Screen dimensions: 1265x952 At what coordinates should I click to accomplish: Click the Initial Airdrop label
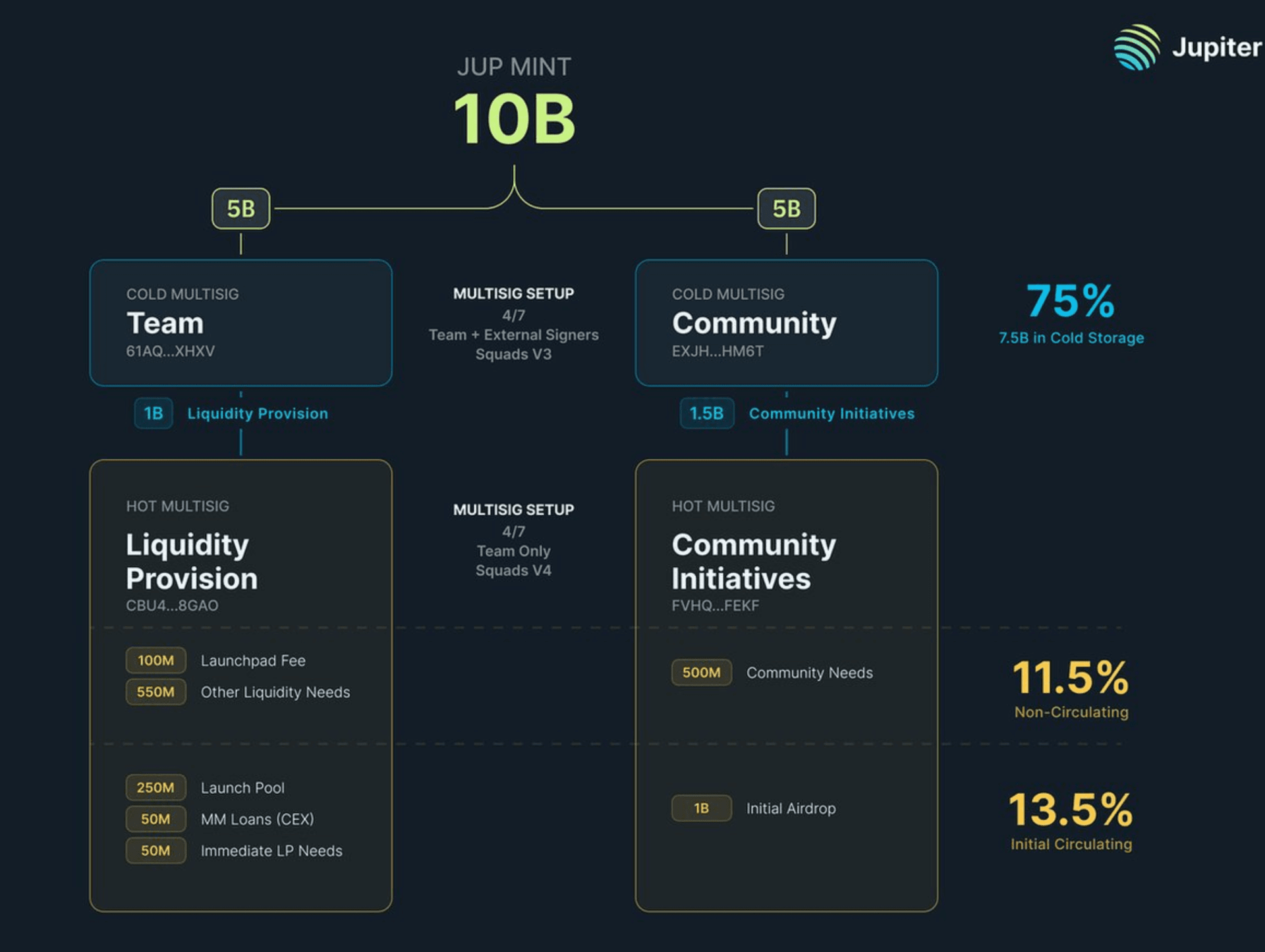tap(791, 809)
